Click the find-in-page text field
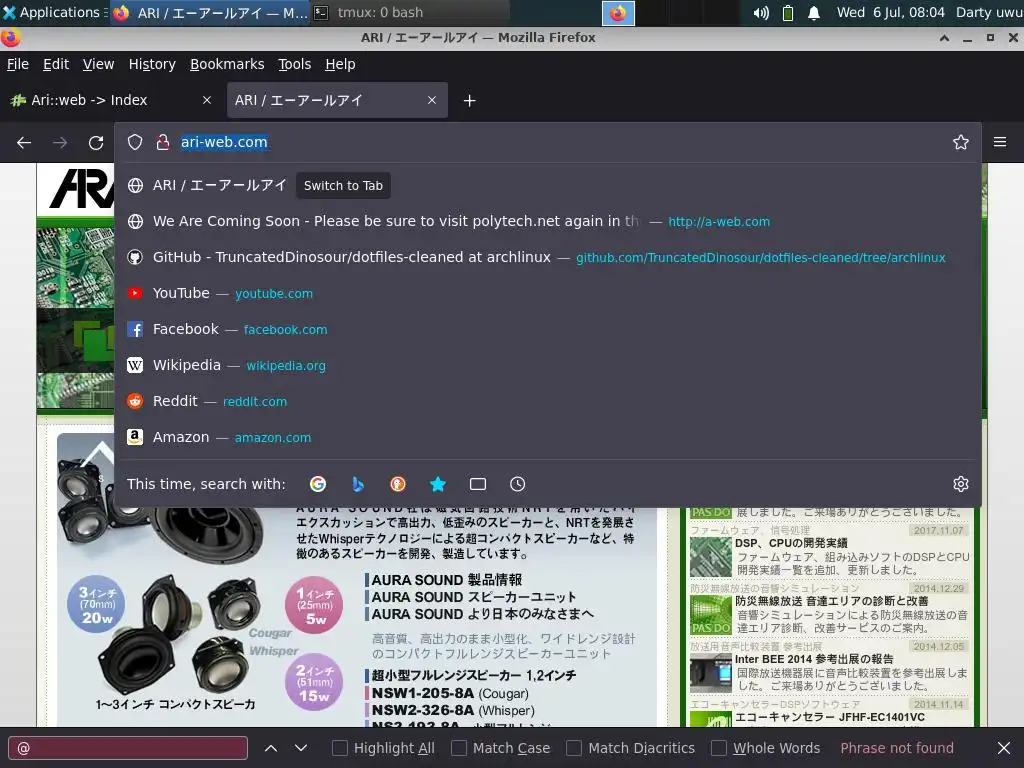Image resolution: width=1024 pixels, height=768 pixels. point(128,748)
